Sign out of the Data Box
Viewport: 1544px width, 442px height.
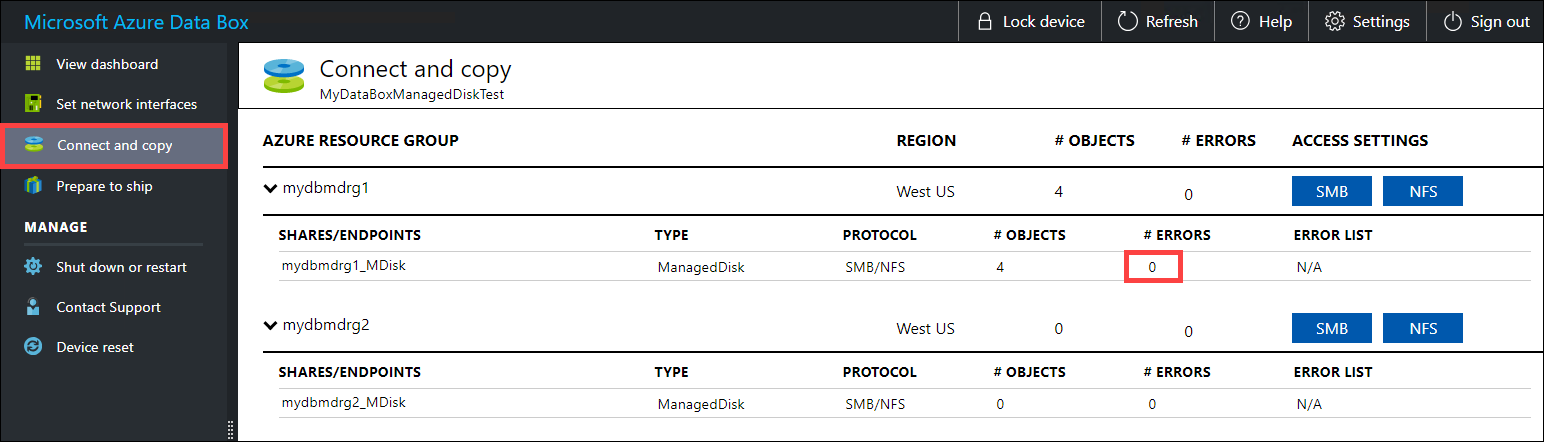(1487, 22)
